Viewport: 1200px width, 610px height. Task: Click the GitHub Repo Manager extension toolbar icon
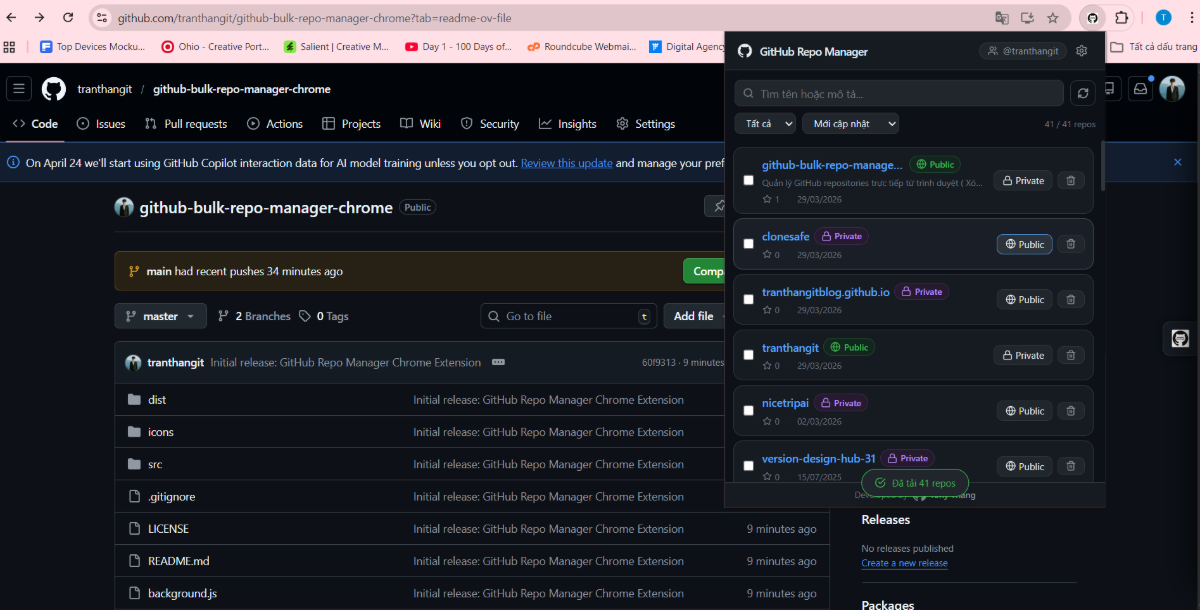pos(1092,18)
